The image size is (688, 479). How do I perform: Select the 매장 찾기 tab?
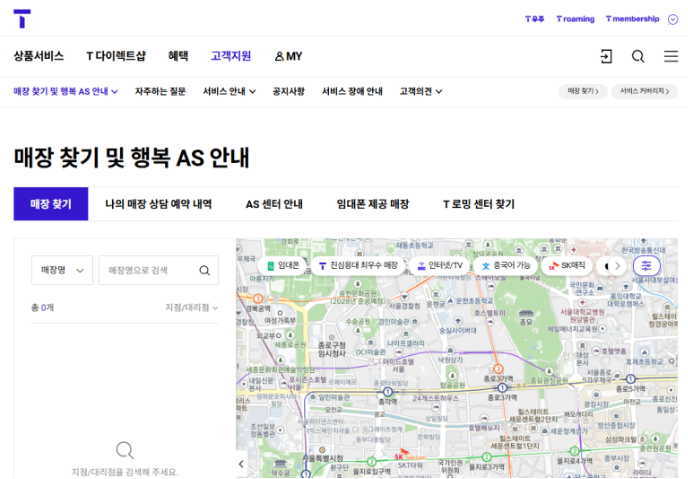(x=51, y=204)
